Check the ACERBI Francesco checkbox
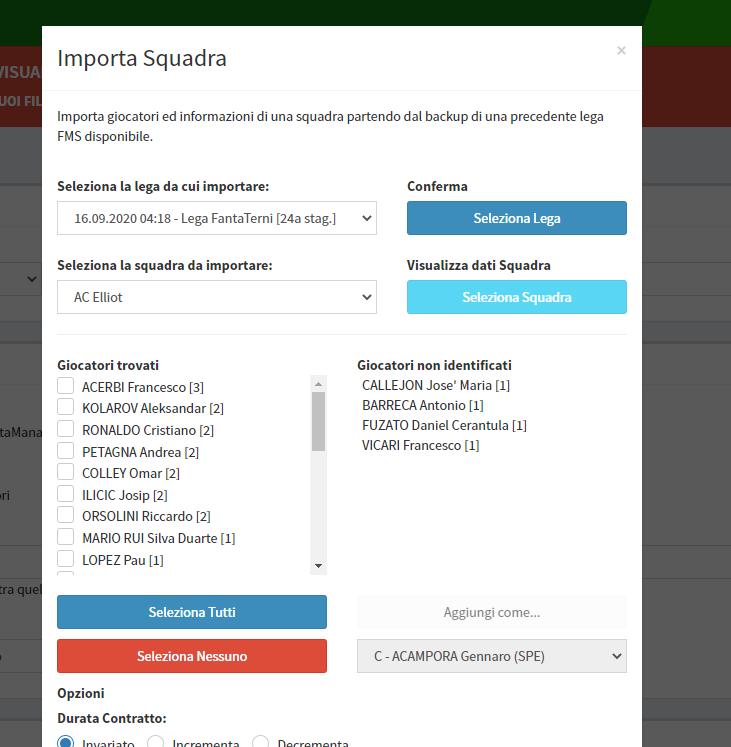Image resolution: width=731 pixels, height=747 pixels. click(66, 386)
